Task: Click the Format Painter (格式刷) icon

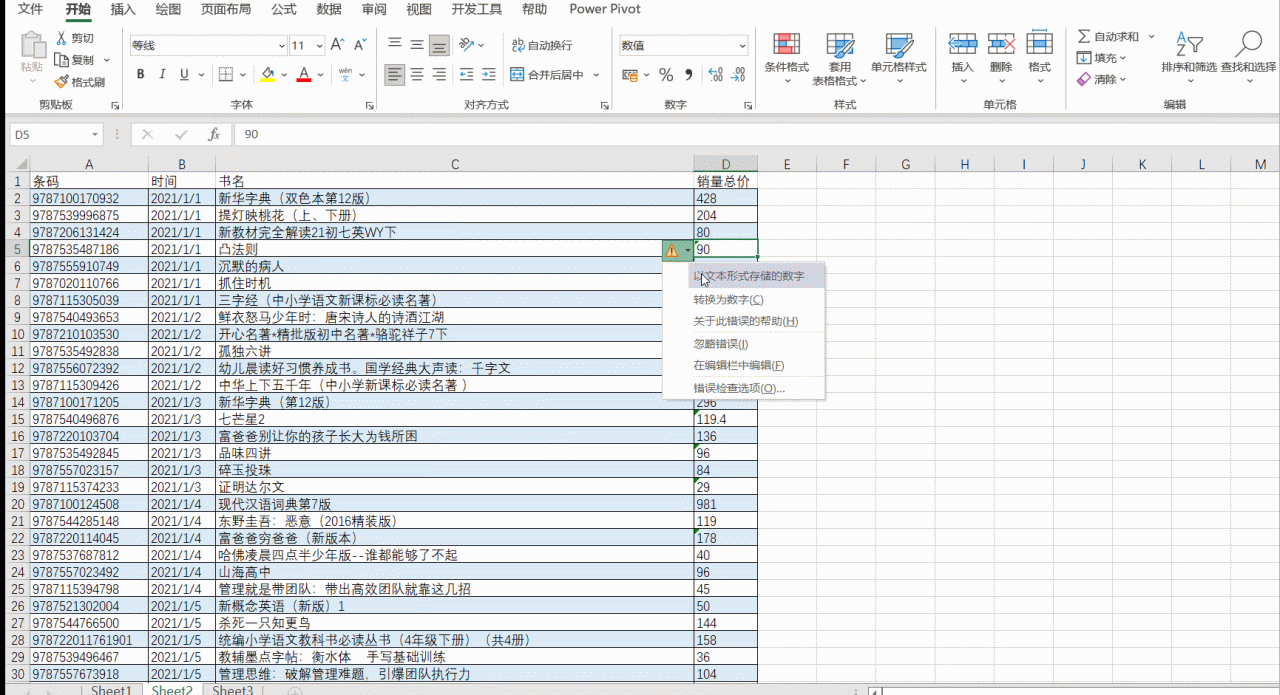Action: (x=62, y=82)
